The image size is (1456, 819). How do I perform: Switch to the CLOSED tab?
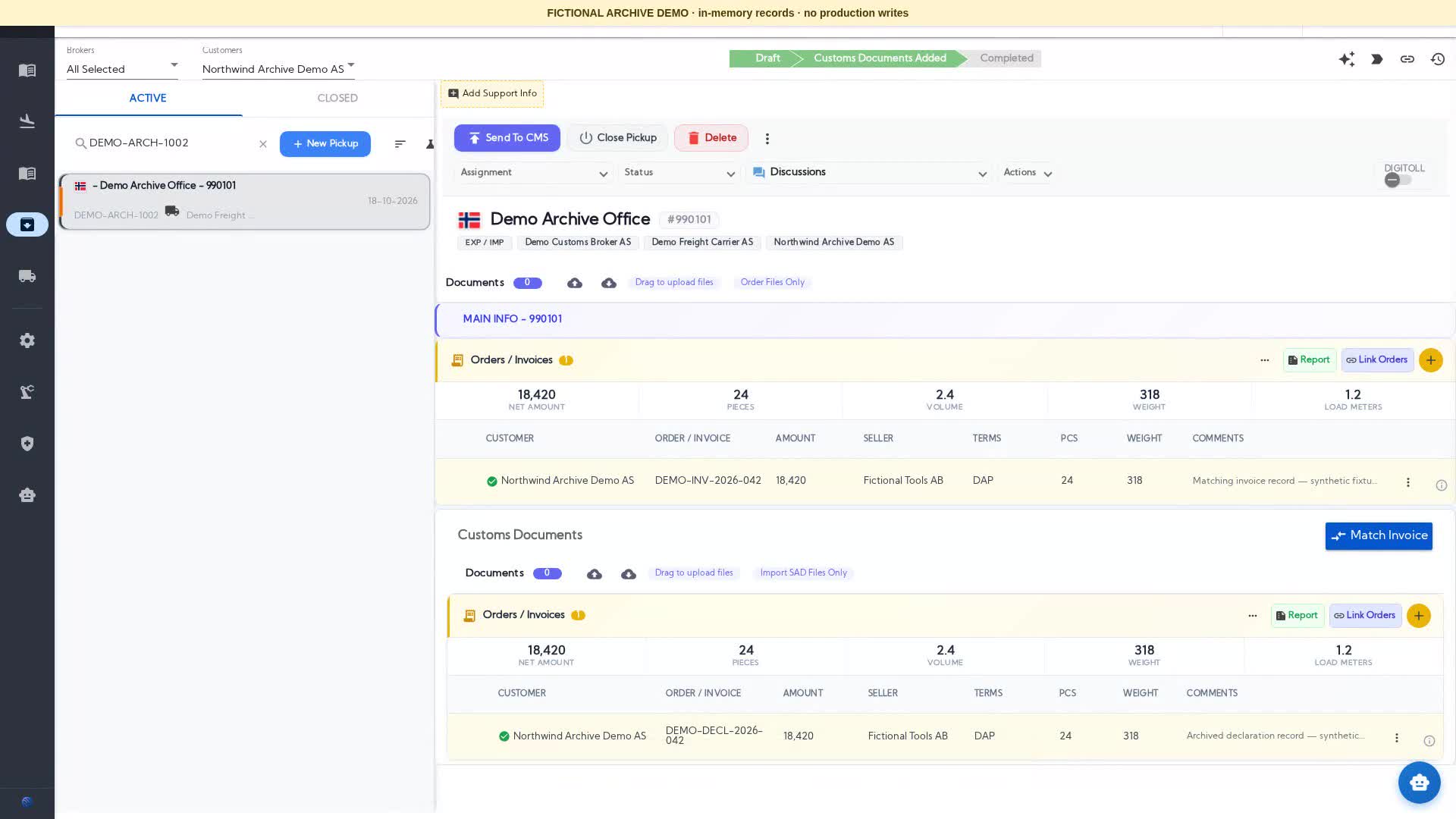pyautogui.click(x=337, y=99)
